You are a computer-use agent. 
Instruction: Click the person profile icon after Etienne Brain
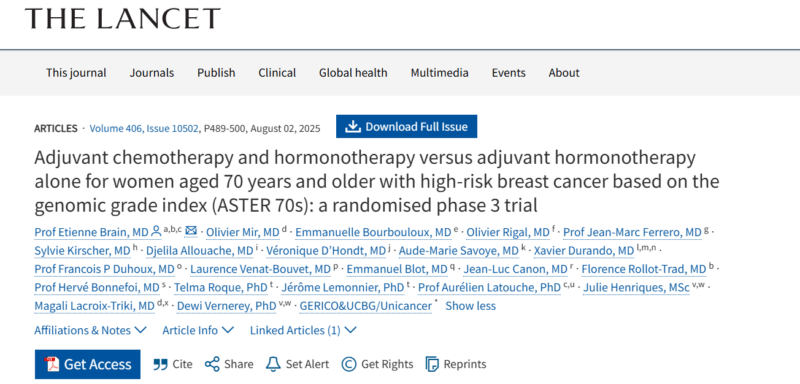click(x=156, y=232)
